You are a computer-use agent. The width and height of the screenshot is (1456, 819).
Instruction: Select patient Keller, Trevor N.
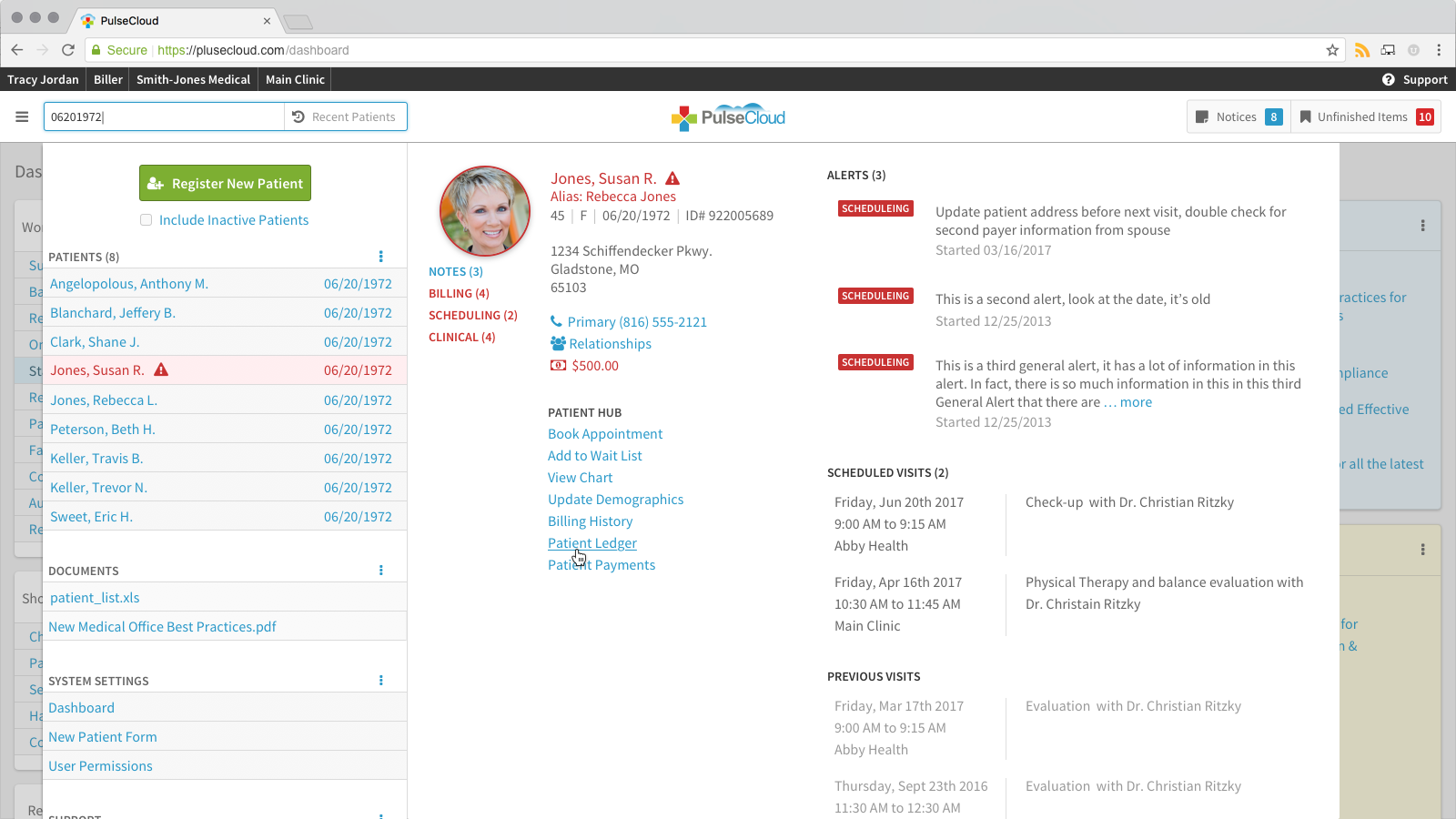pos(225,488)
